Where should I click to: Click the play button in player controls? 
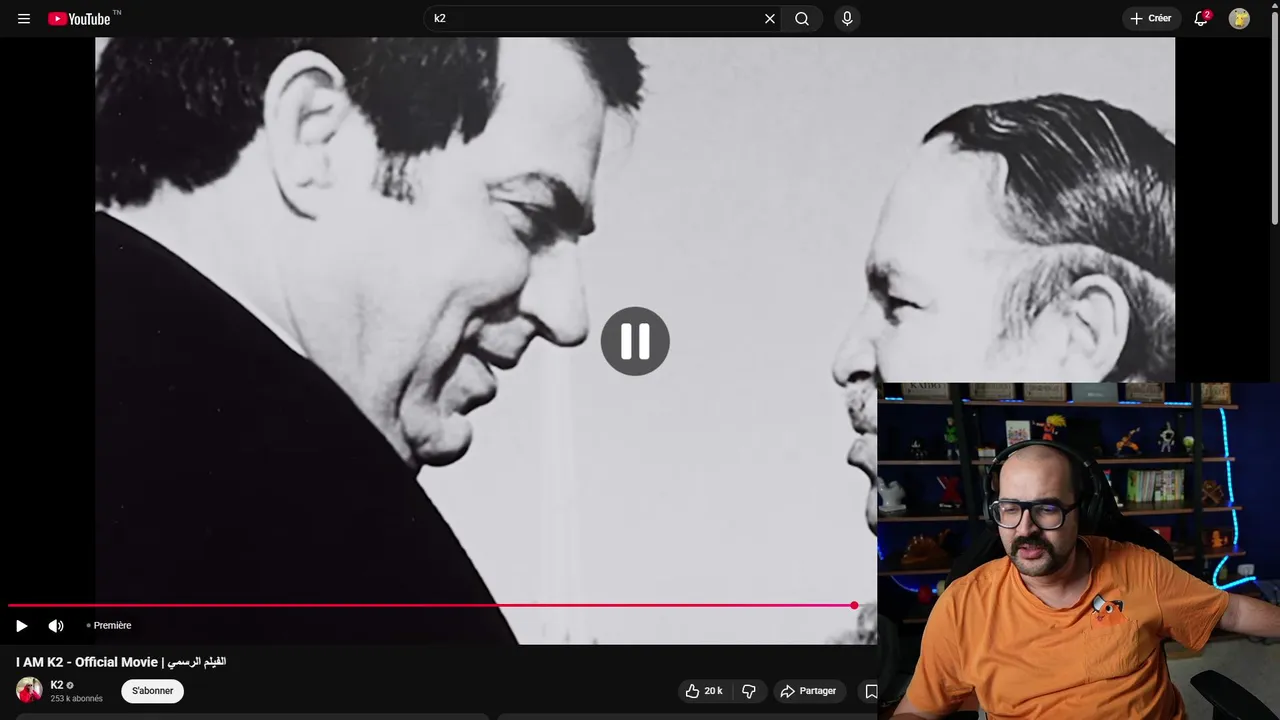click(x=21, y=626)
